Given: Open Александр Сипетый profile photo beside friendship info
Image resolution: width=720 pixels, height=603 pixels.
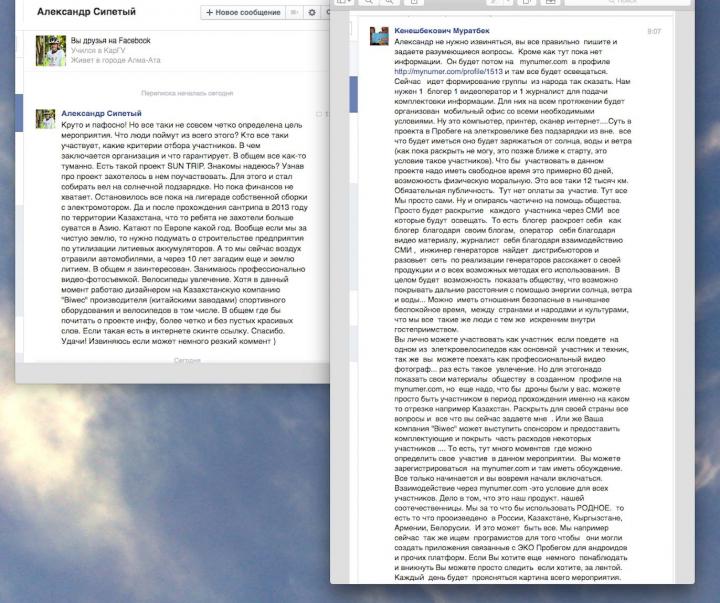Looking at the screenshot, I should tap(51, 51).
